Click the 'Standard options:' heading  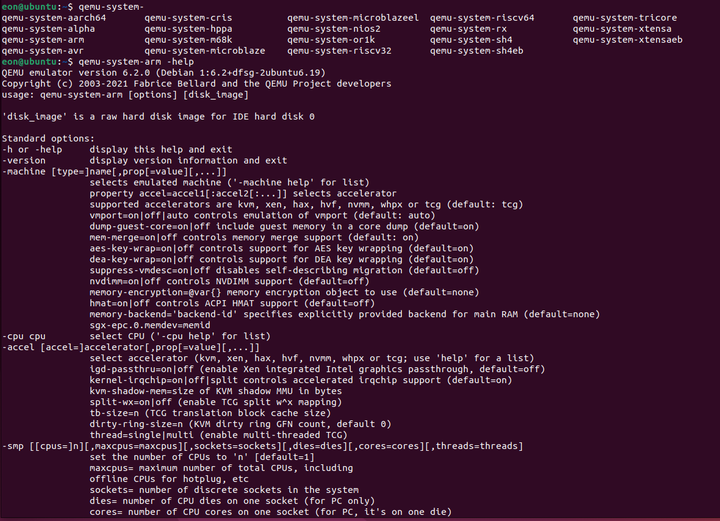click(x=48, y=139)
